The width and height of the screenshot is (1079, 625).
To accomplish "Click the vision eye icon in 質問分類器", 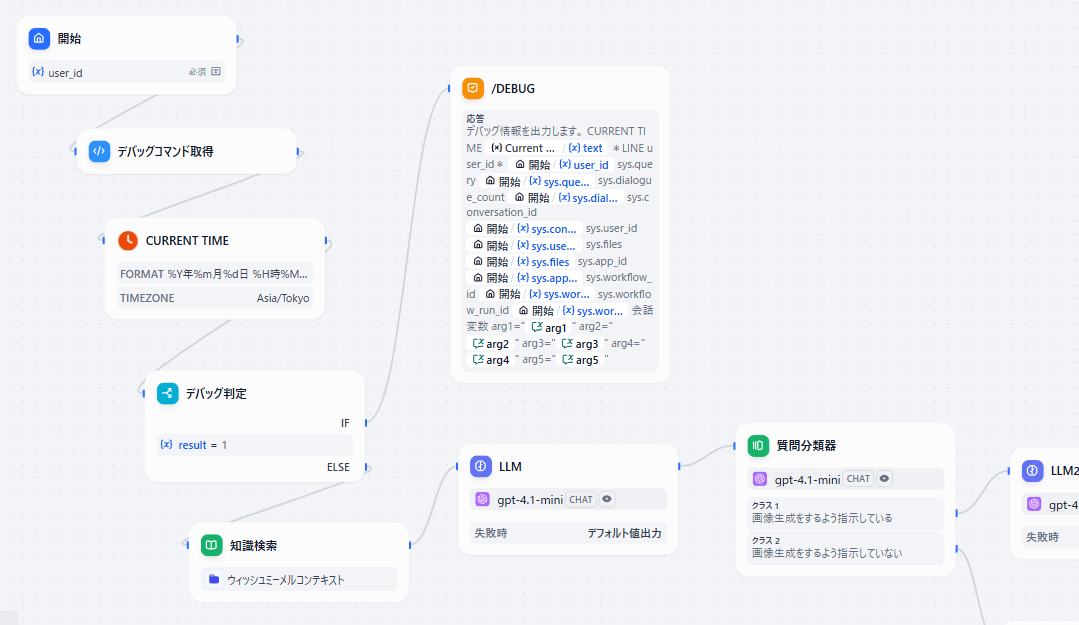I will 884,478.
